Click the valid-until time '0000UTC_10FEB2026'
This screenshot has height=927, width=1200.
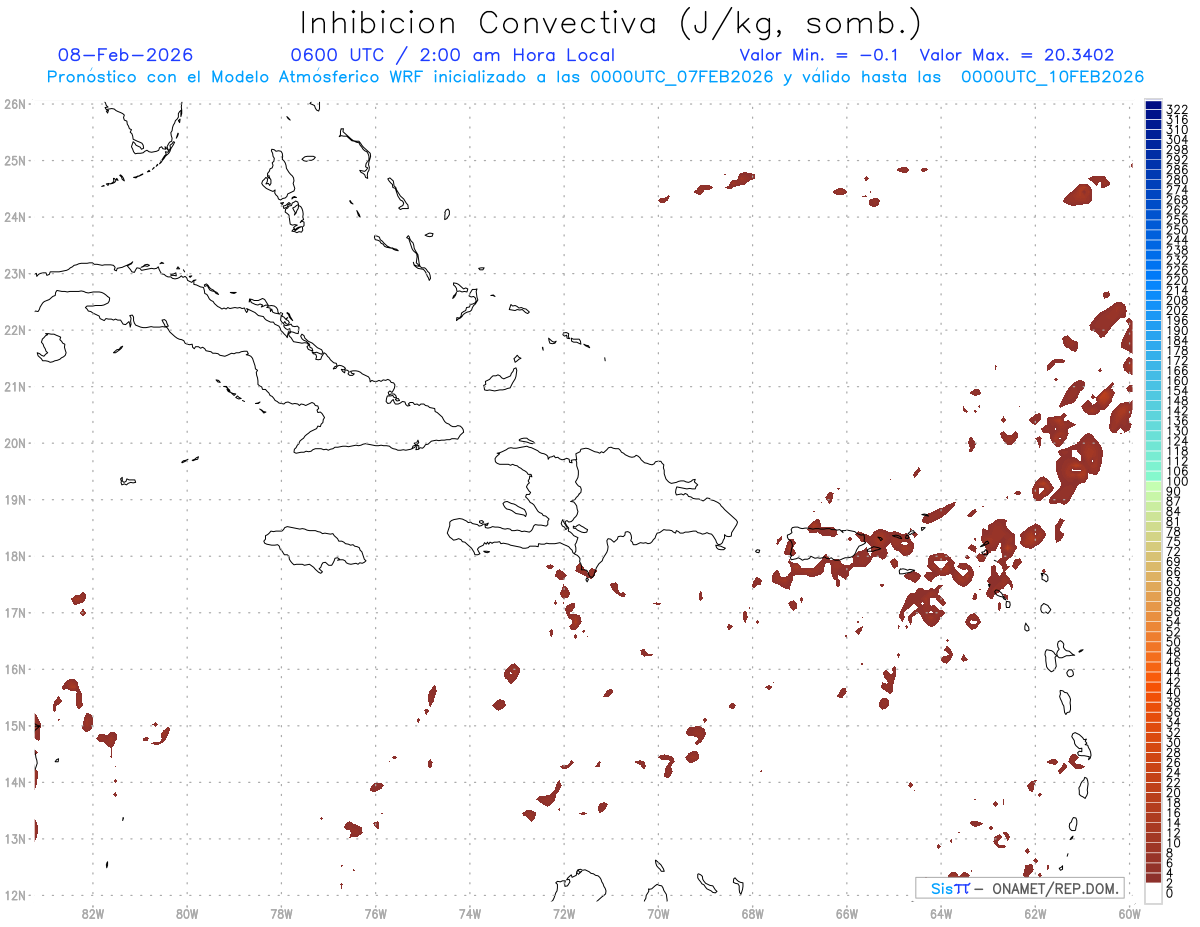pos(1052,77)
